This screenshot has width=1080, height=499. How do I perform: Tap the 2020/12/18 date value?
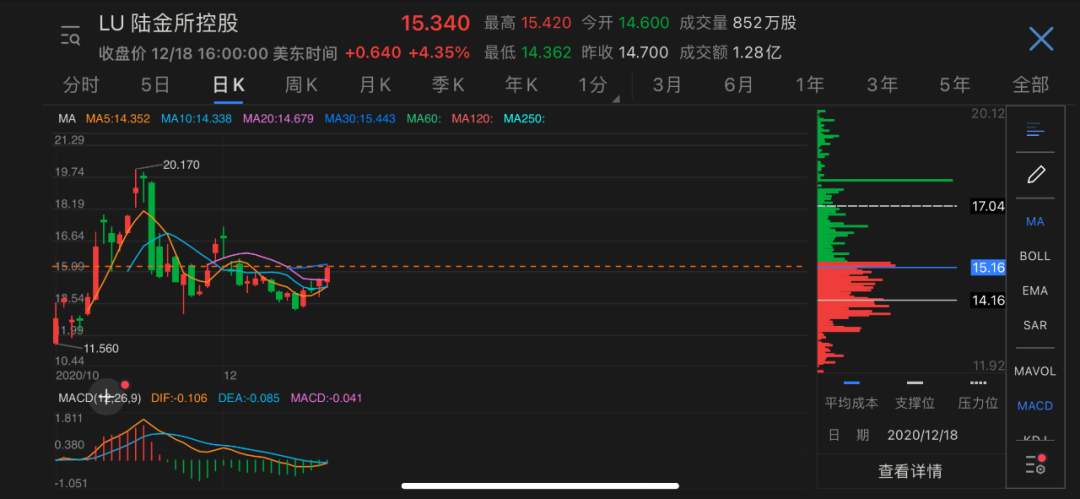pyautogui.click(x=922, y=435)
